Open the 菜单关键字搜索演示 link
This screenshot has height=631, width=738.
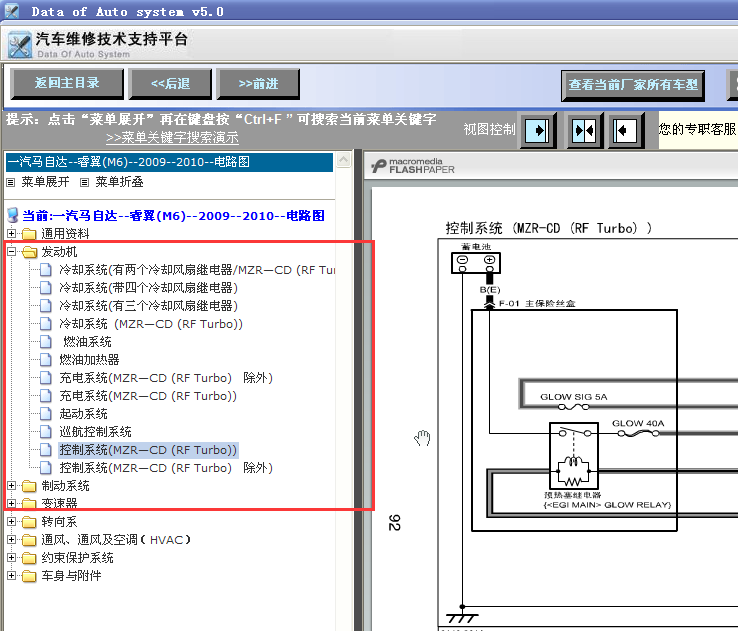click(x=172, y=137)
